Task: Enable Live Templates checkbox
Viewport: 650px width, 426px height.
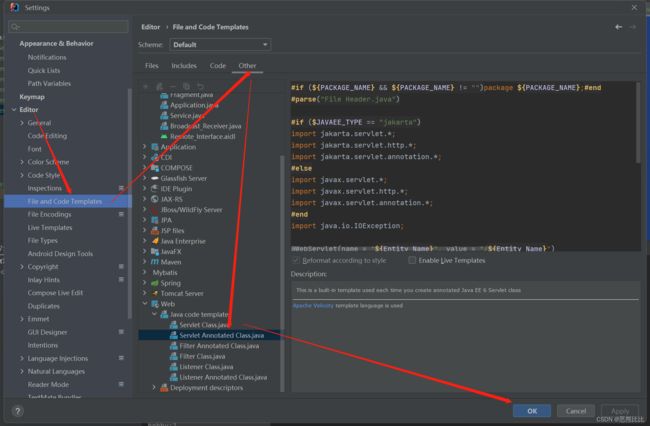Action: (413, 260)
